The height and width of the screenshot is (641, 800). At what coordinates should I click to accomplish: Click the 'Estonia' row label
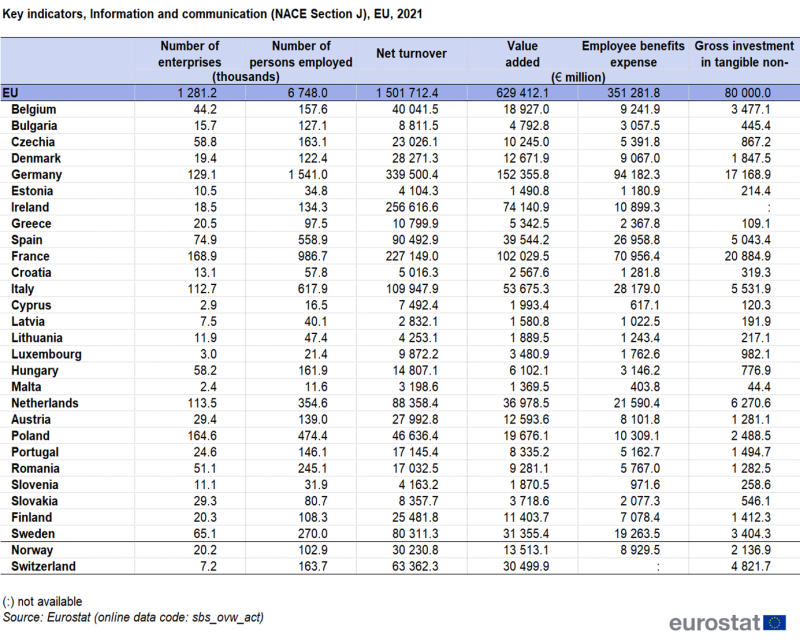[32, 191]
